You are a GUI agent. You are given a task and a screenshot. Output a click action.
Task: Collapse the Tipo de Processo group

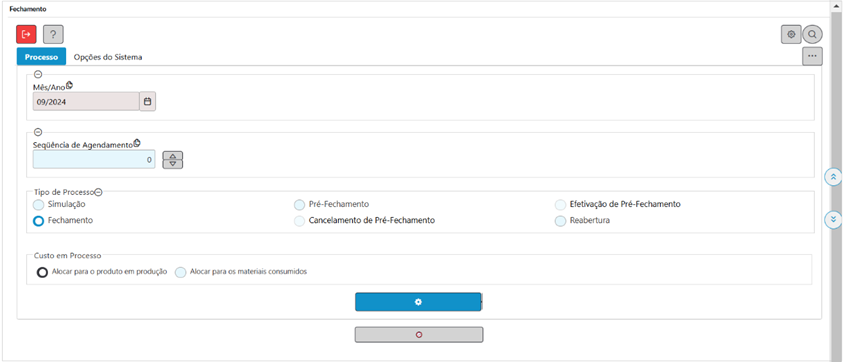98,193
